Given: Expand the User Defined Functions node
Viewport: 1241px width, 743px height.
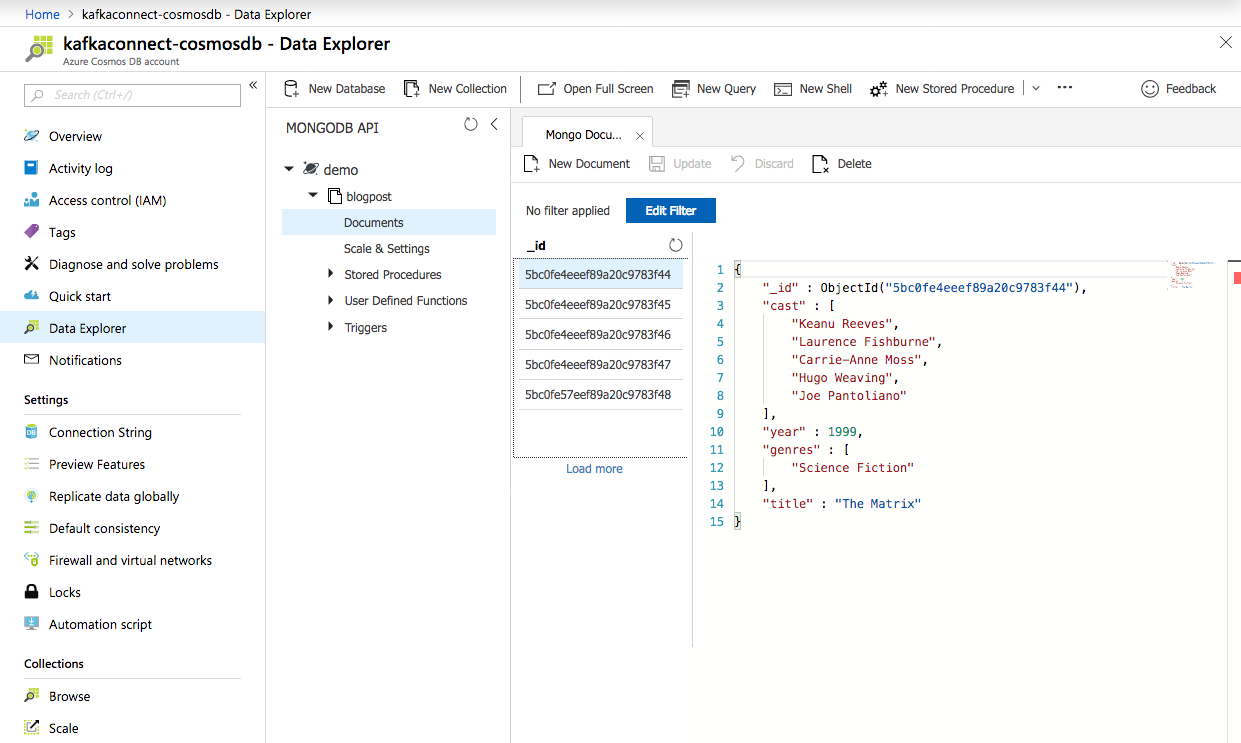Looking at the screenshot, I should tap(331, 300).
